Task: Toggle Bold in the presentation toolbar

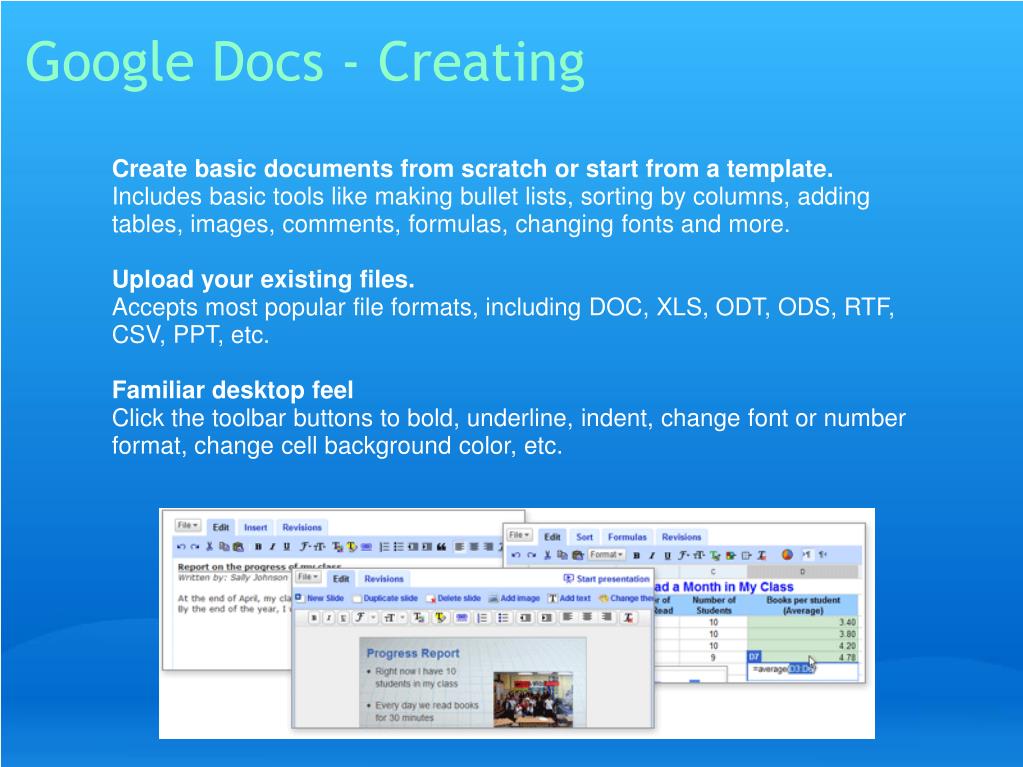Action: click(314, 617)
